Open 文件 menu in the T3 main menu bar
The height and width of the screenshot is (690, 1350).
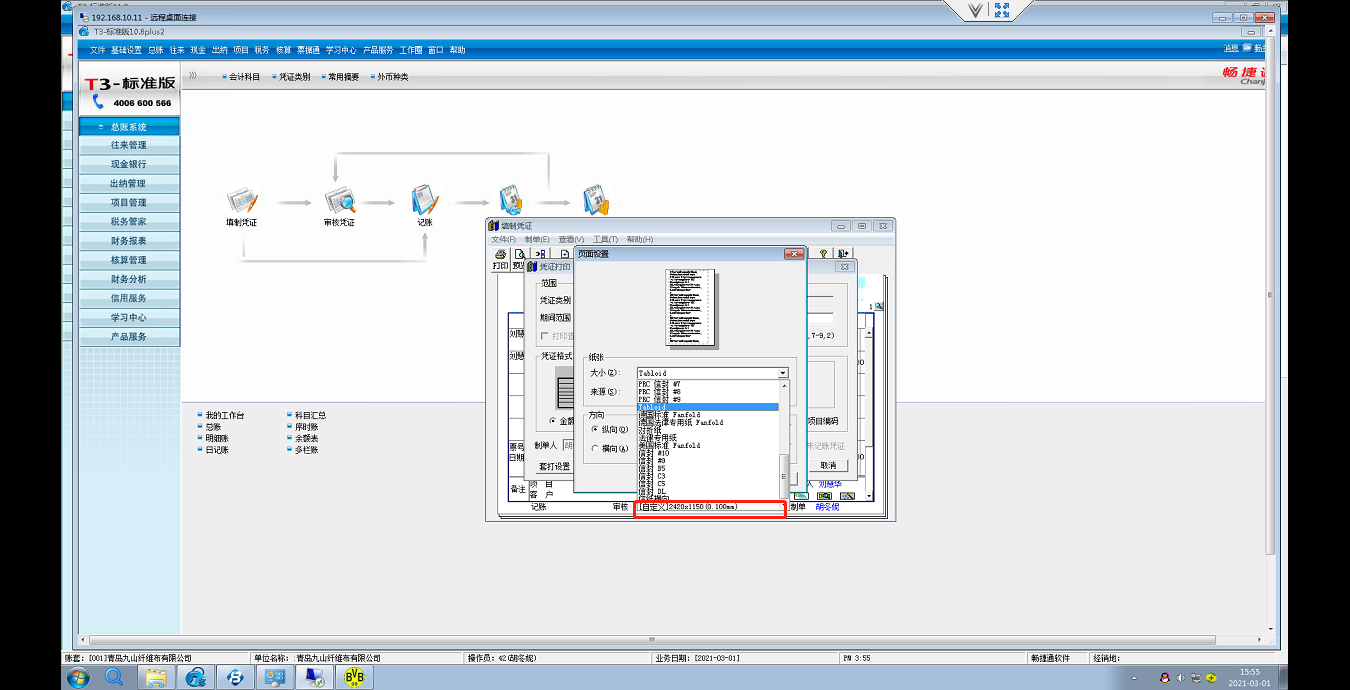pyautogui.click(x=97, y=50)
